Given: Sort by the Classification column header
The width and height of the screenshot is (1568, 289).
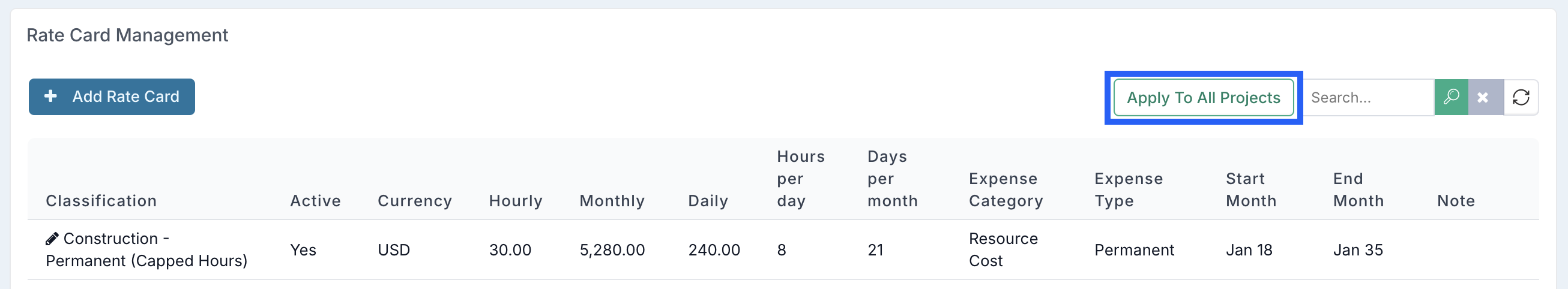Looking at the screenshot, I should tap(101, 201).
